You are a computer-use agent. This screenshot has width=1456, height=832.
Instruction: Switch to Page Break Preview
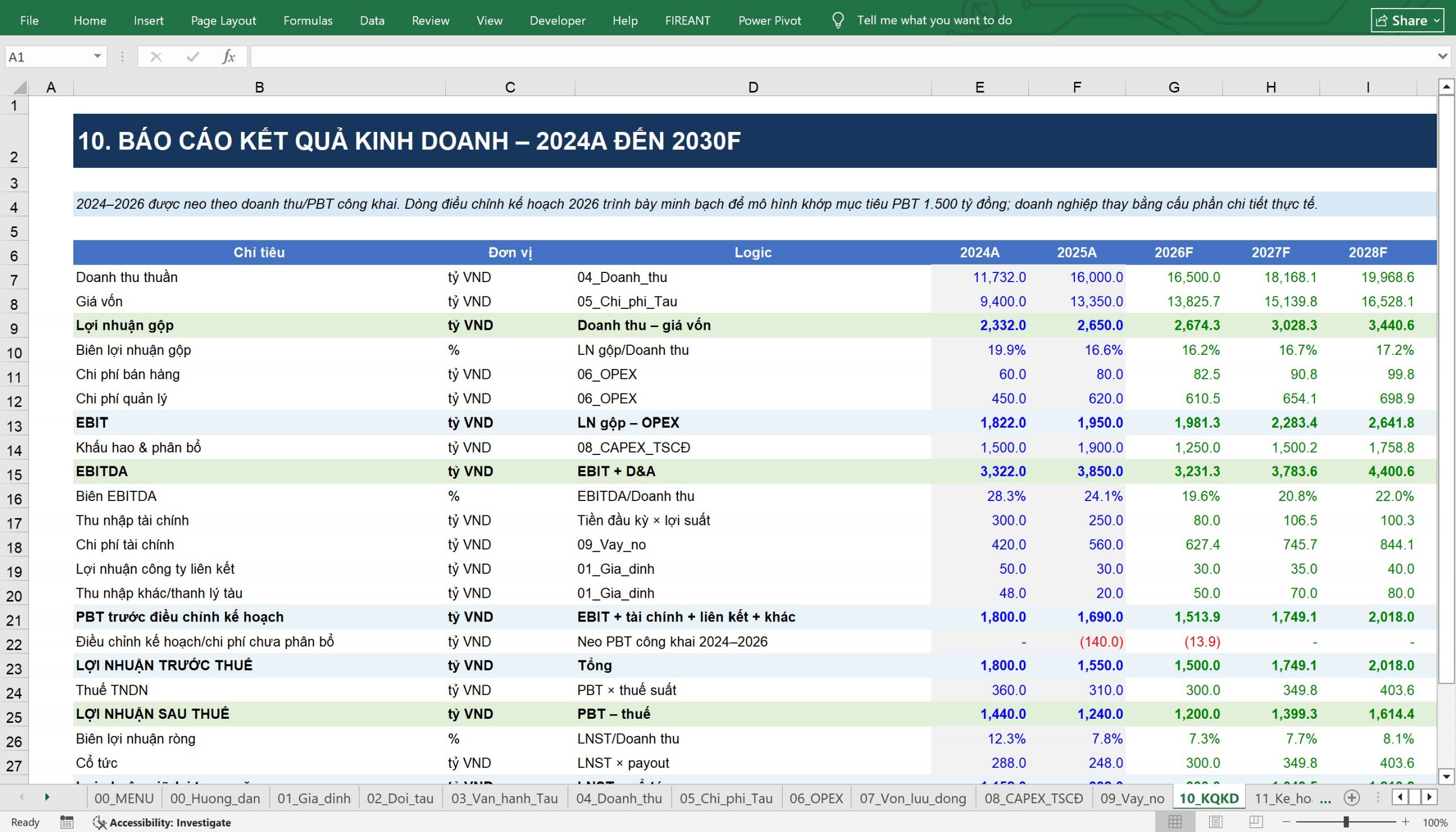tap(1256, 822)
